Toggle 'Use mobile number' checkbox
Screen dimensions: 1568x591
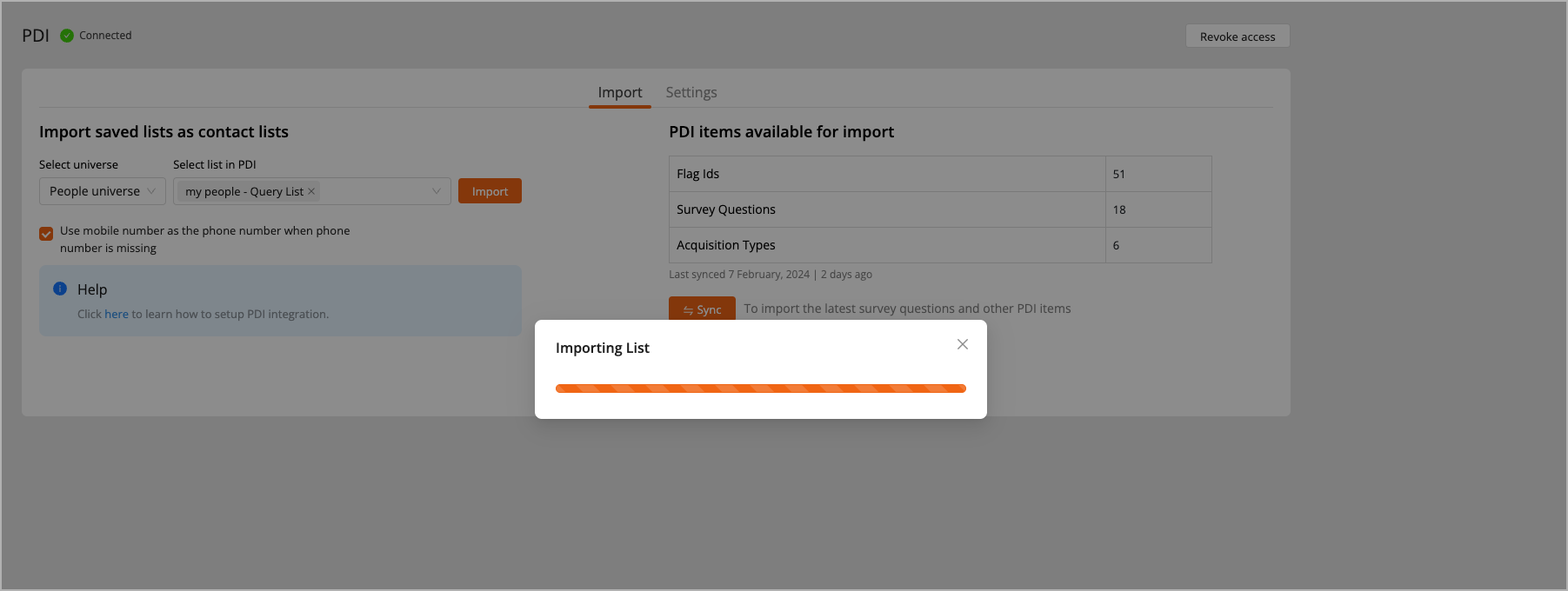click(46, 234)
